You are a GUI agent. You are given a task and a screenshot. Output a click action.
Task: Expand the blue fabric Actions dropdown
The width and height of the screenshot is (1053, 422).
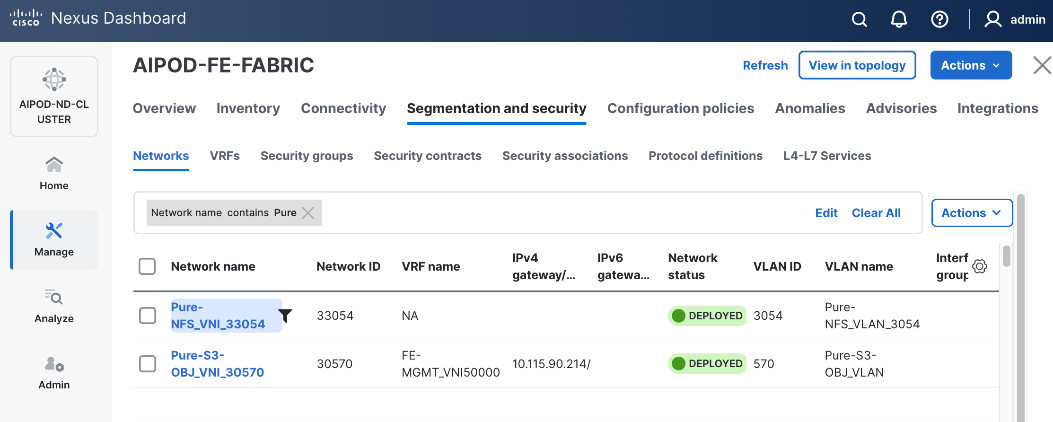click(x=970, y=65)
